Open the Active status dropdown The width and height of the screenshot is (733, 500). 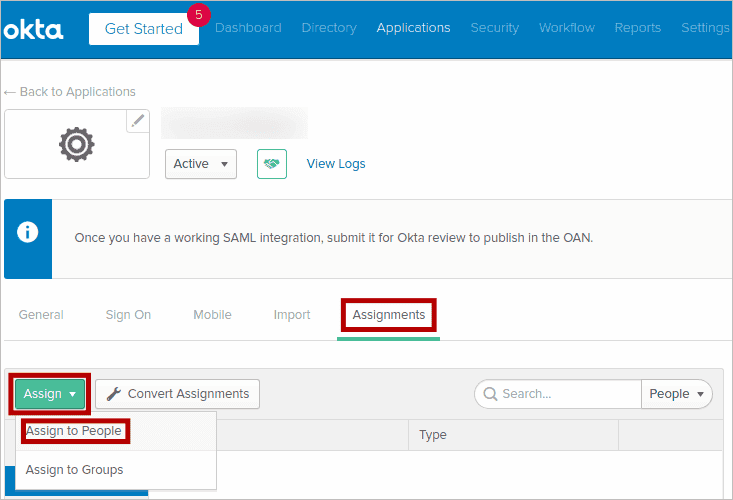[200, 164]
